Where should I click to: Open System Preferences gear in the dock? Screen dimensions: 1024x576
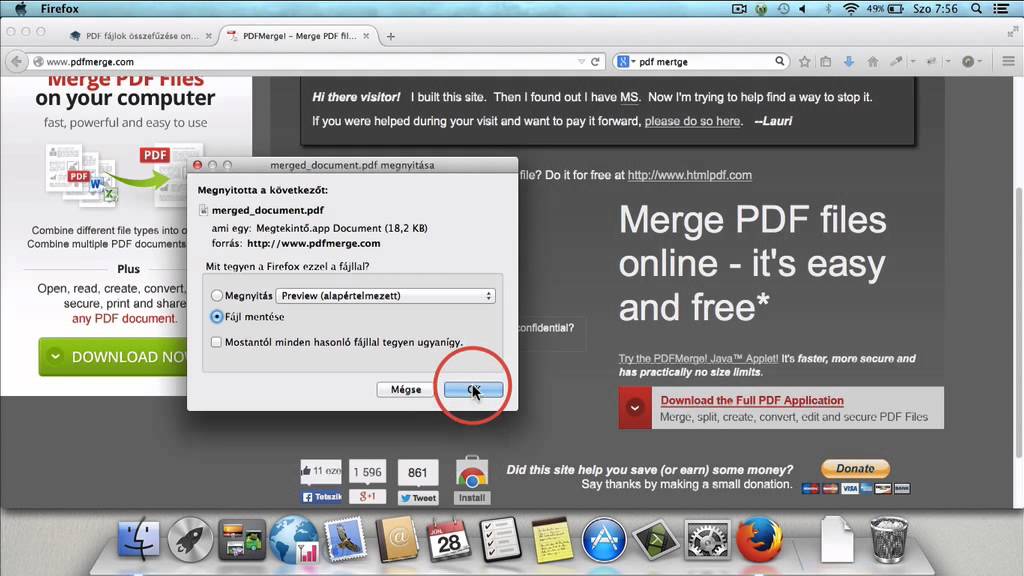click(707, 539)
